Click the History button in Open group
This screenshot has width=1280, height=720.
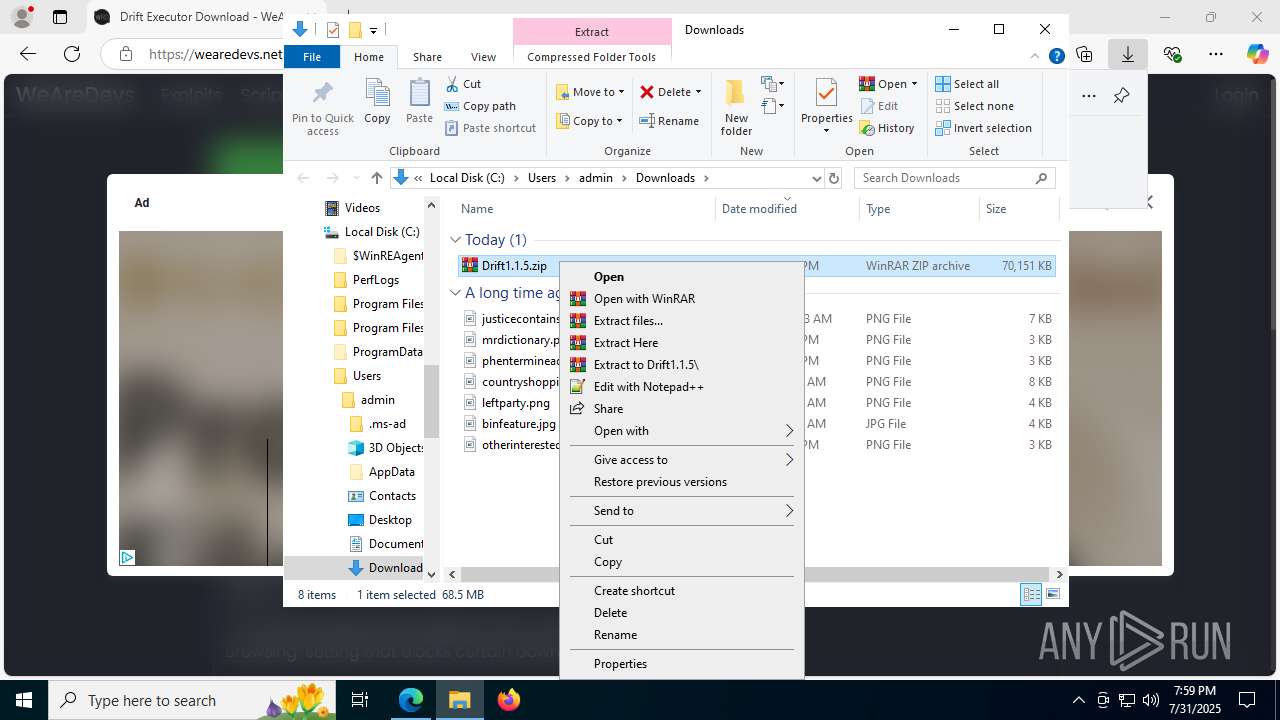click(x=887, y=128)
